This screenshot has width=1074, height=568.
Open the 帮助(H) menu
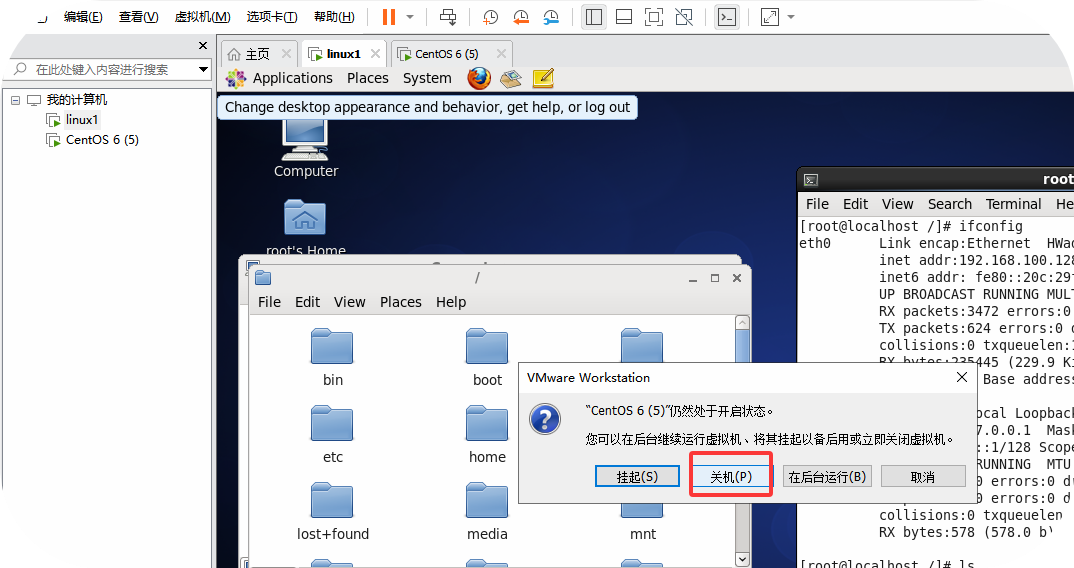pyautogui.click(x=334, y=17)
